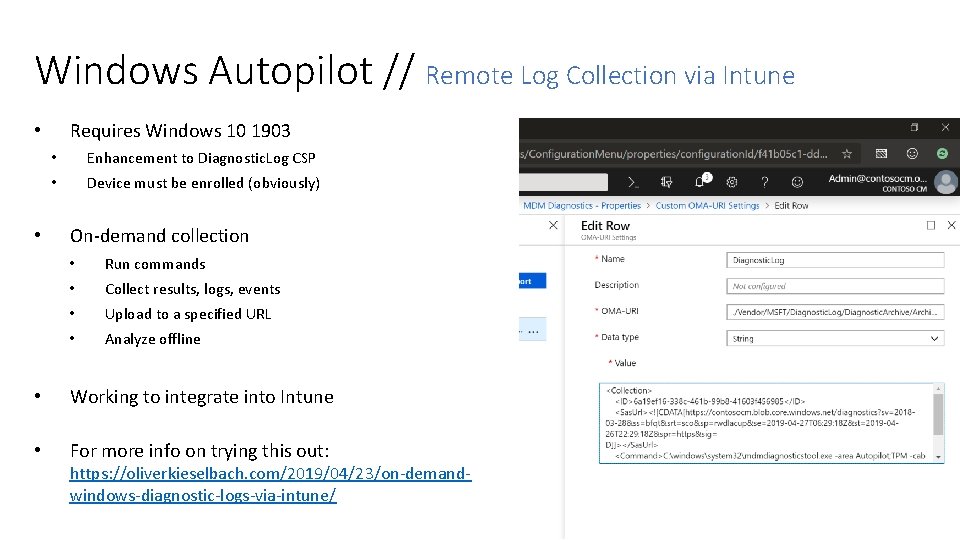960x540 pixels.
Task: Click the browser extension icon beside the star
Action: [881, 154]
